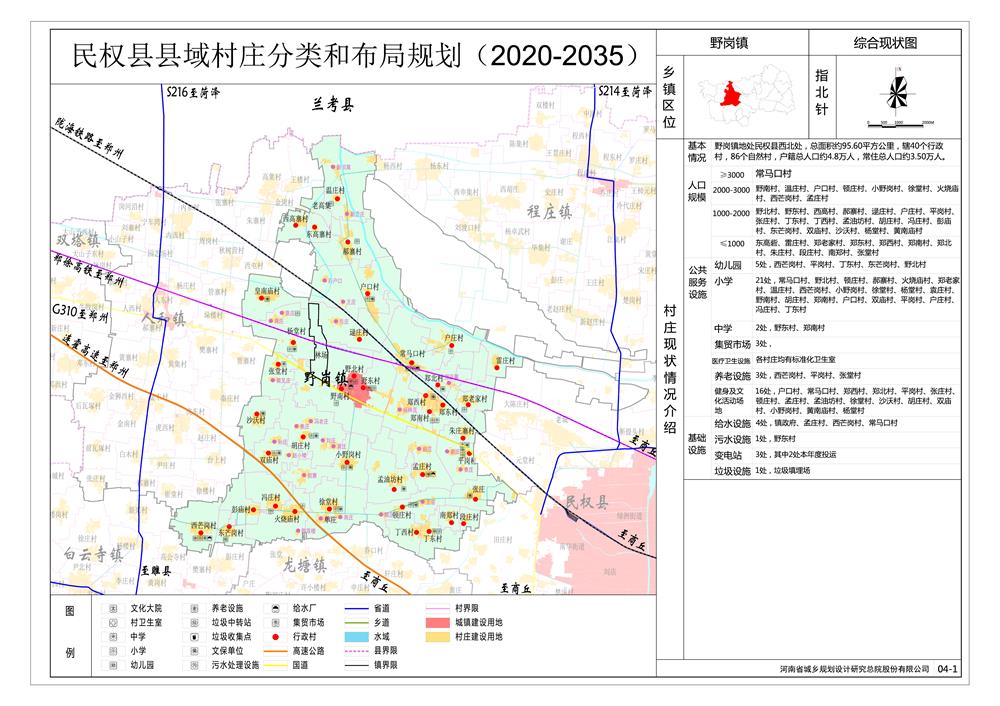
Task: Click the 白云寺镇 label on the map
Action: 94,554
